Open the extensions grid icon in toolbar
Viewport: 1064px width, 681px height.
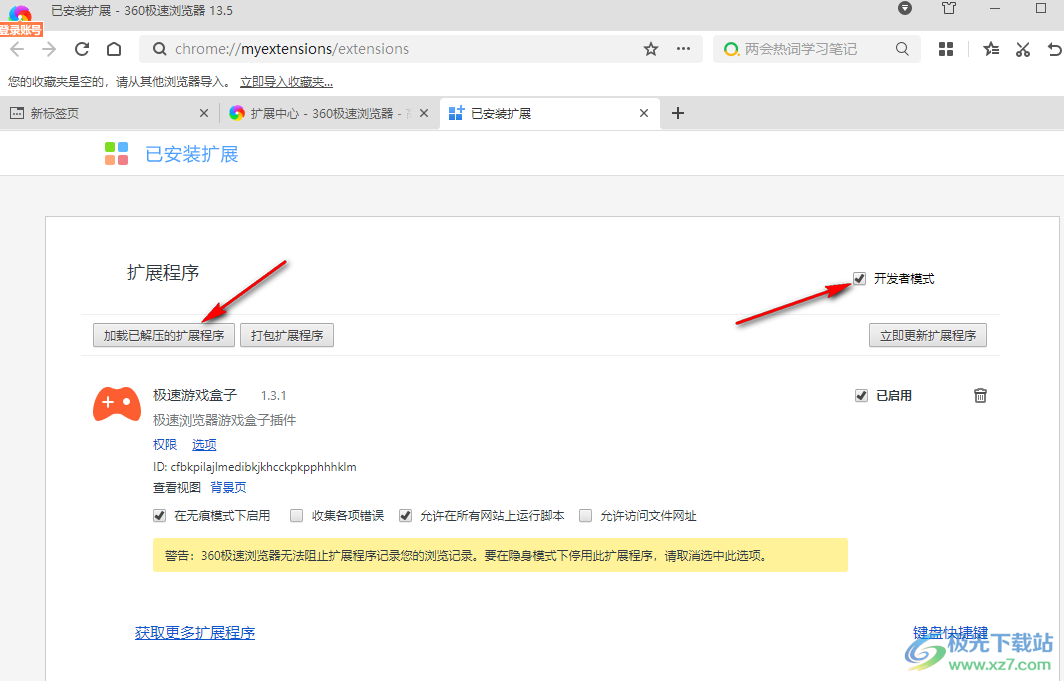click(945, 49)
